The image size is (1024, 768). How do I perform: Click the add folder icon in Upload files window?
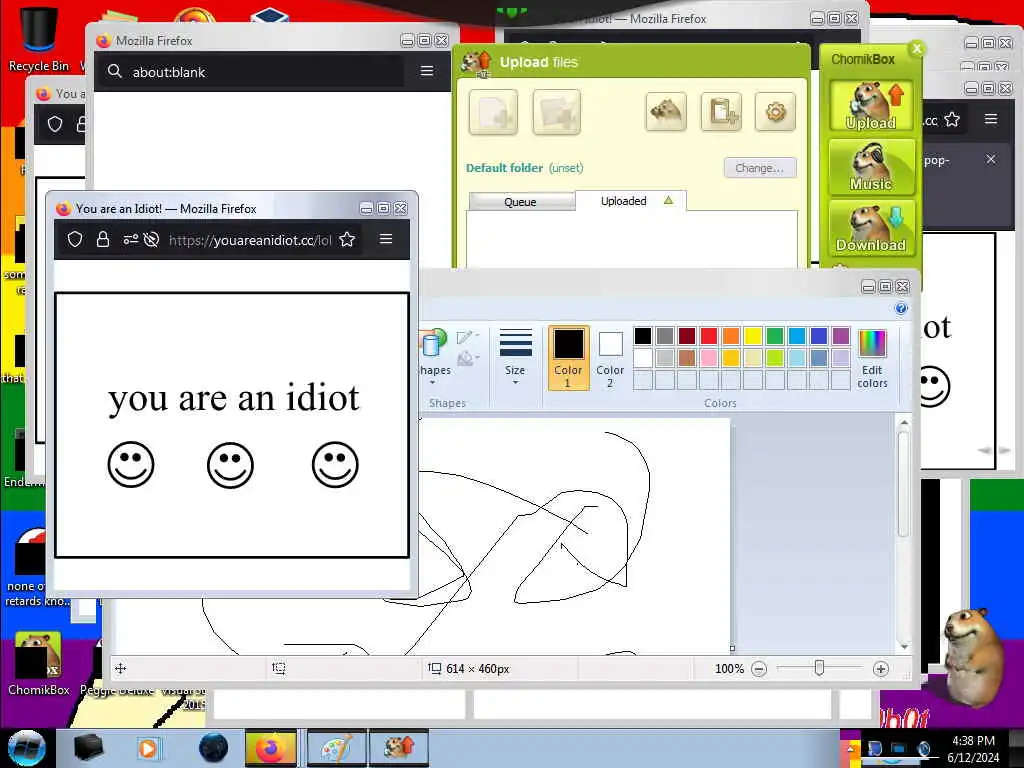[x=556, y=112]
